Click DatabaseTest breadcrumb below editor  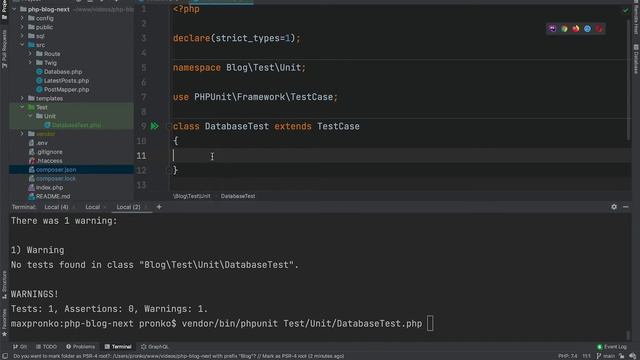coord(238,196)
